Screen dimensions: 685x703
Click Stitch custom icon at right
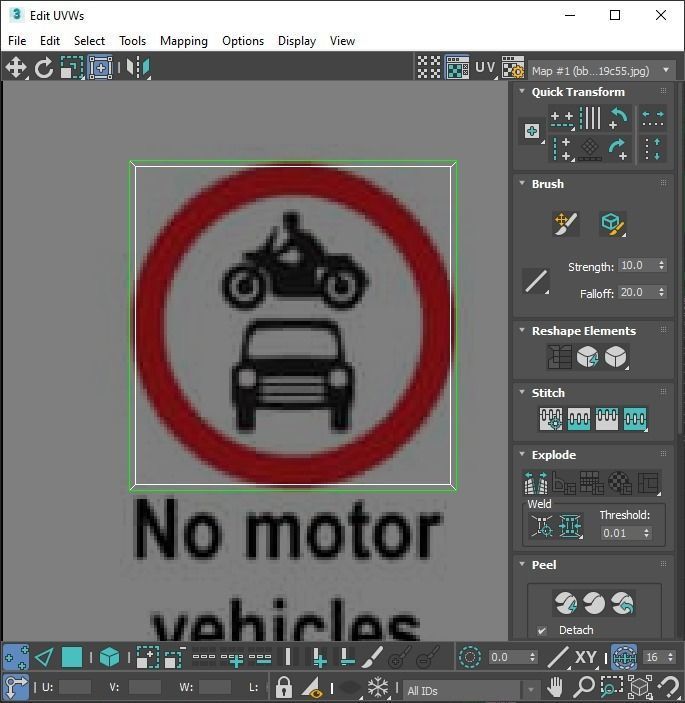coord(635,419)
